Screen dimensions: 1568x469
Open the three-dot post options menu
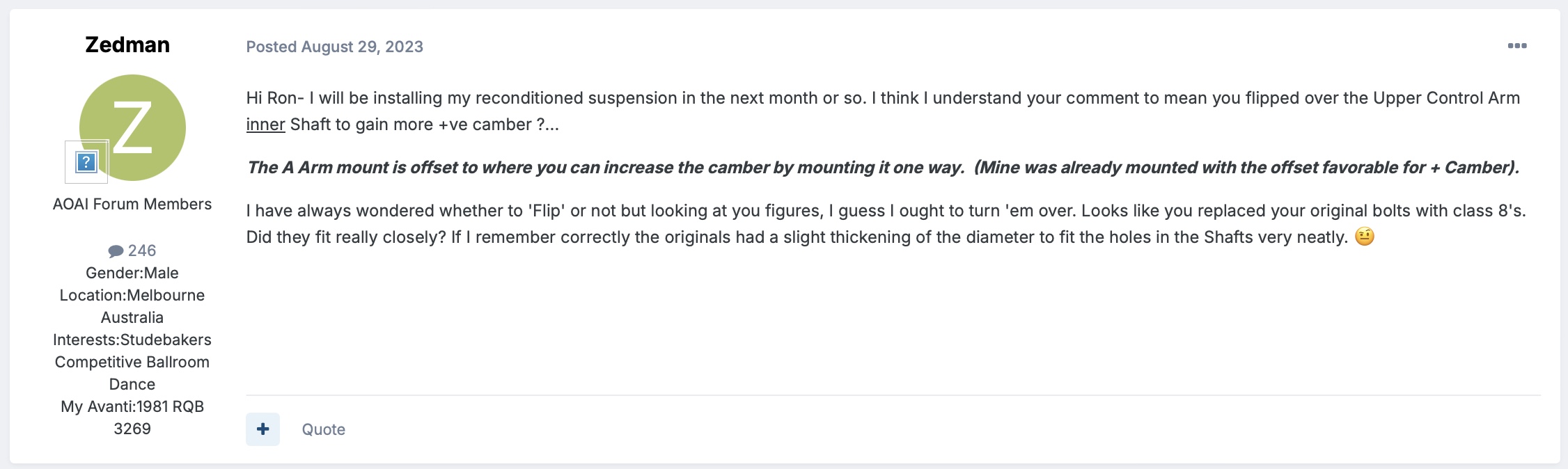1517,46
